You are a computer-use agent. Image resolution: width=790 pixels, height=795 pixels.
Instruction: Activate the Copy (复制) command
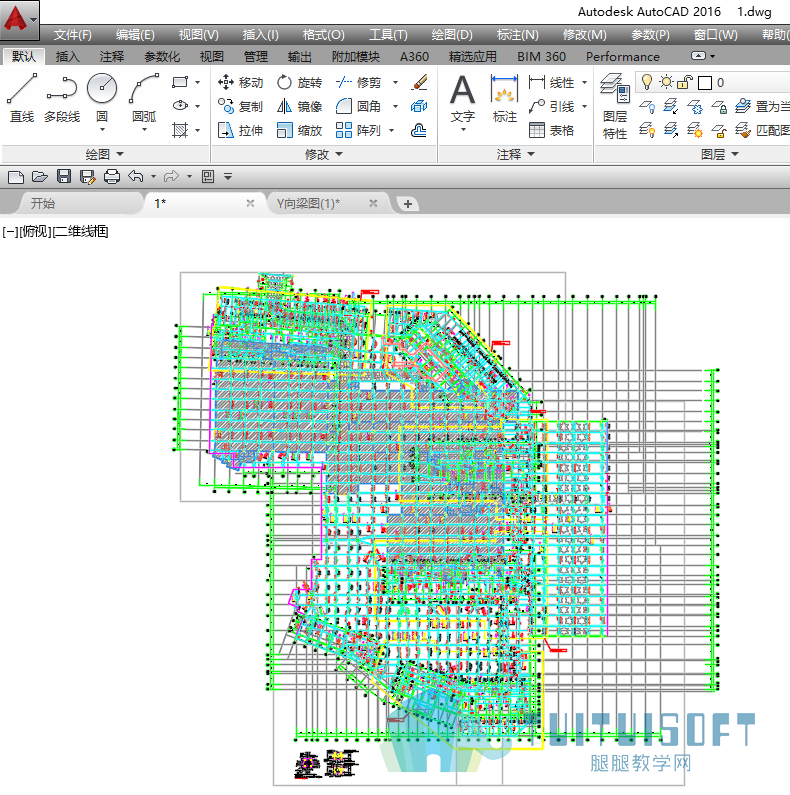(240, 106)
